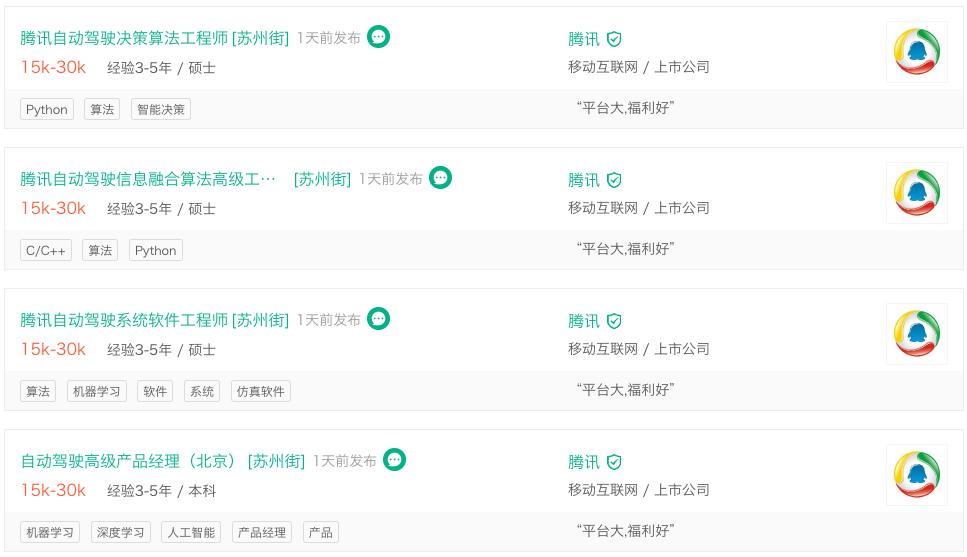Image resolution: width=967 pixels, height=557 pixels.
Task: Click verified shield in 腾讯自动驾驶决策算法工程师 listing
Action: coord(614,39)
